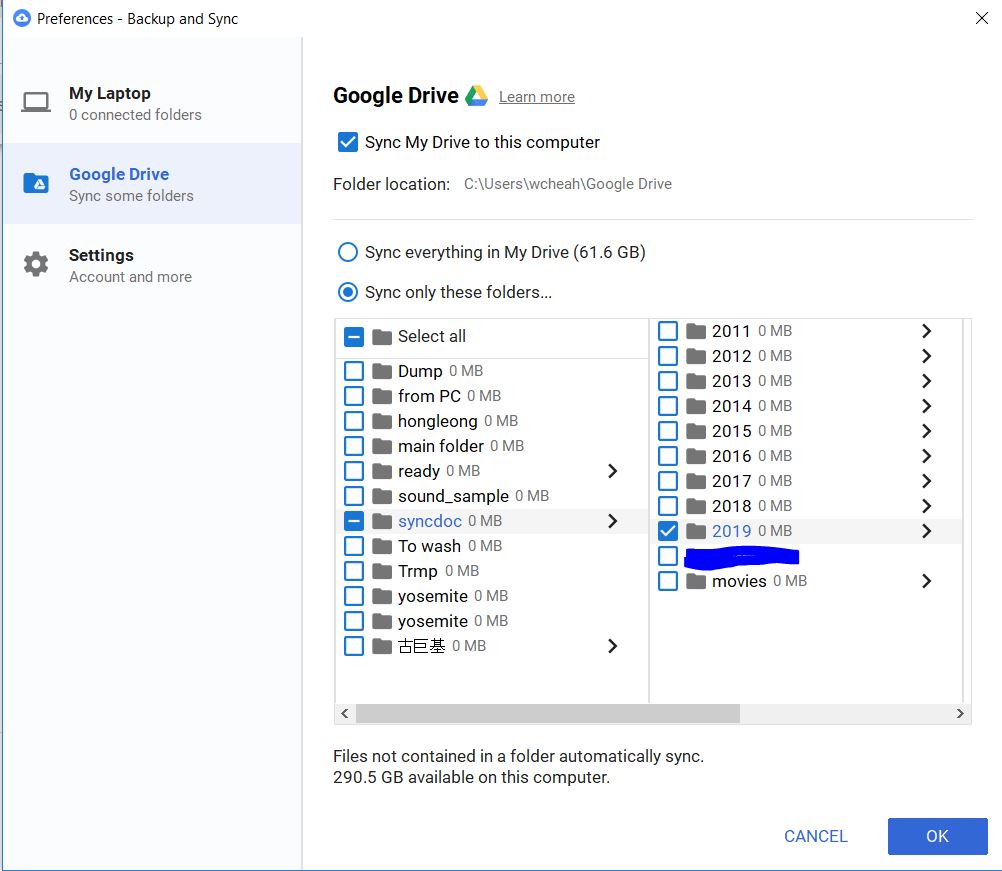Click the Backup and Sync cloud title icon
The width and height of the screenshot is (1002, 871).
point(22,18)
